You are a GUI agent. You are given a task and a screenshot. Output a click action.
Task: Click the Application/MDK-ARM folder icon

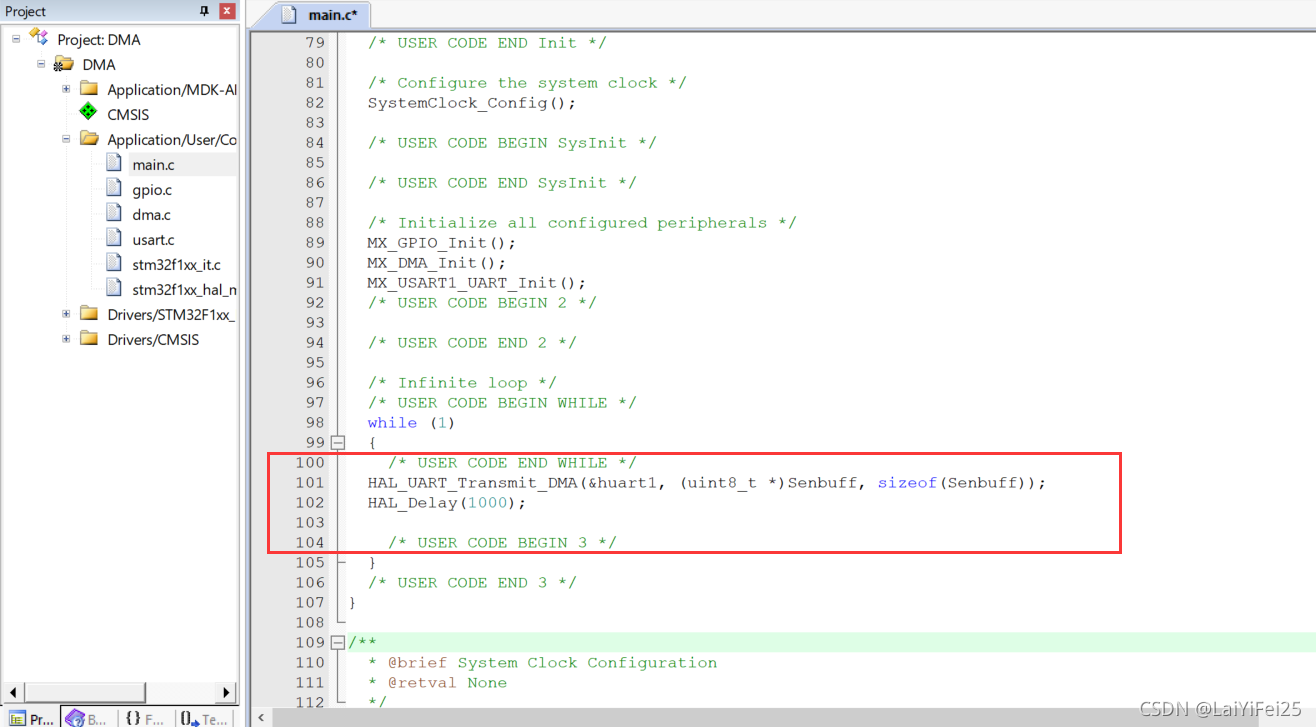(89, 89)
